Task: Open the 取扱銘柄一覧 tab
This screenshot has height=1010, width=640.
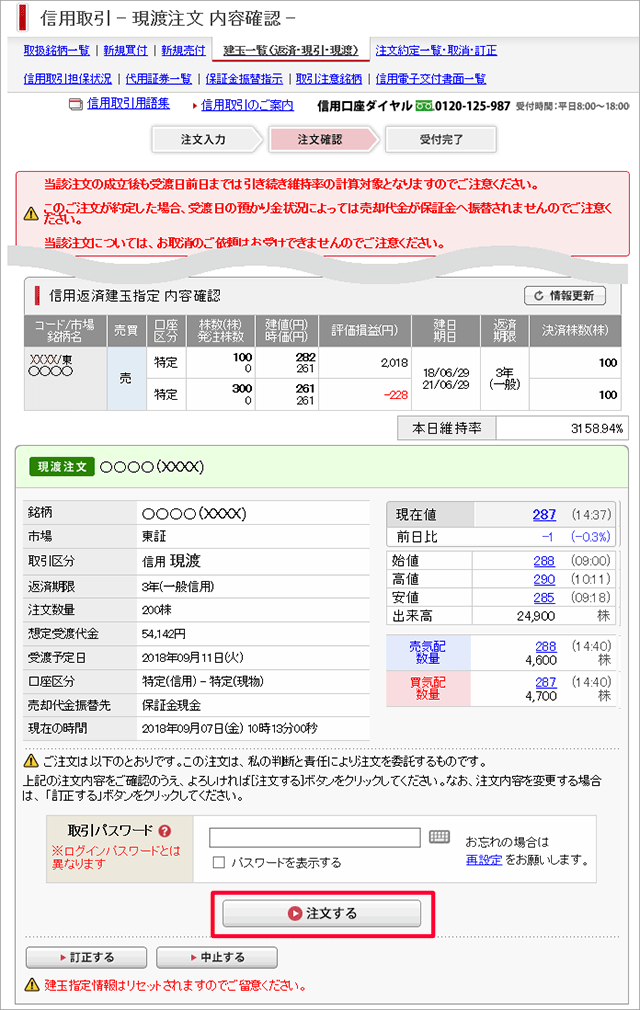Action: coord(56,50)
